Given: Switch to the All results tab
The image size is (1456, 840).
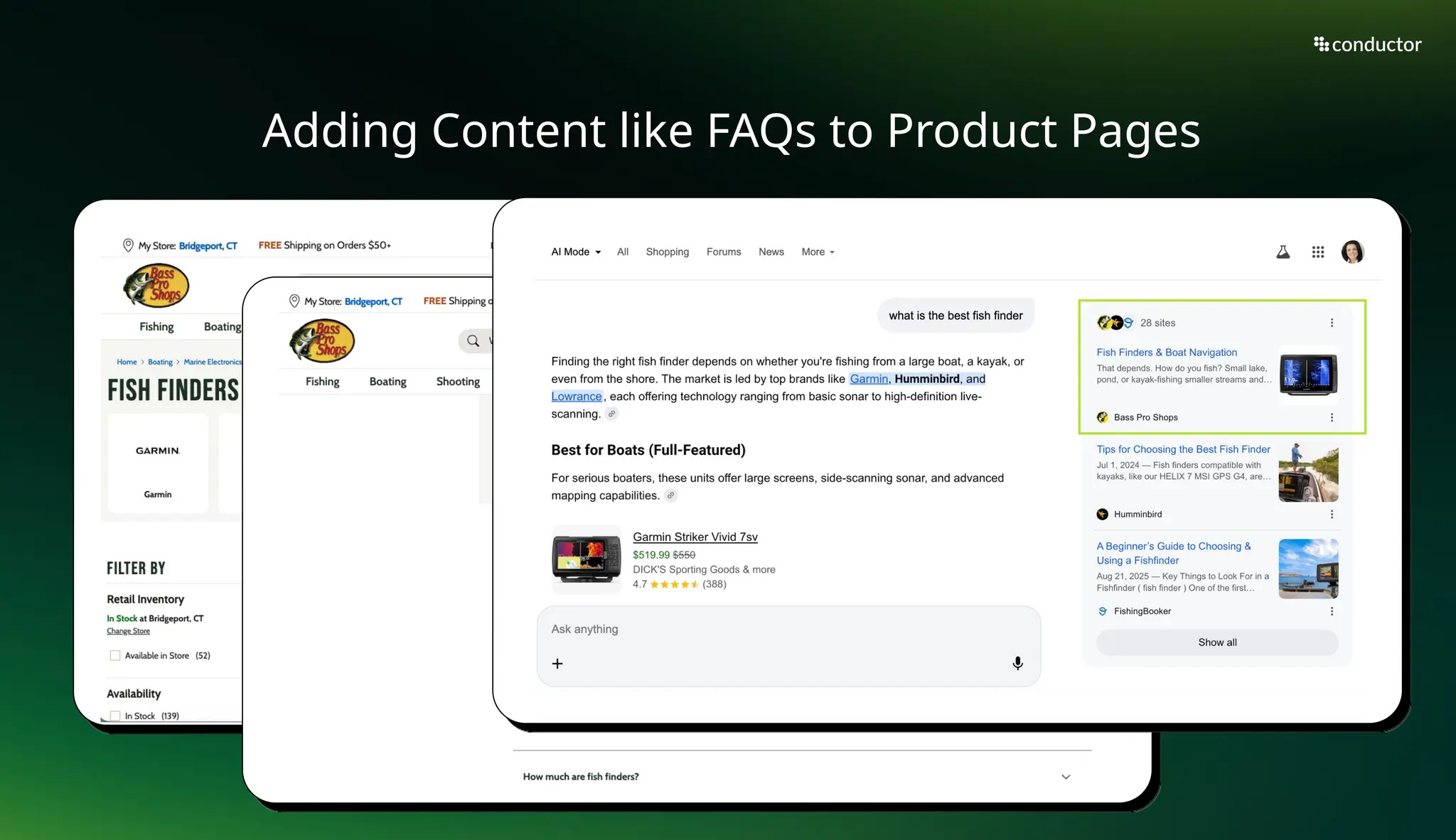Looking at the screenshot, I should tap(623, 252).
